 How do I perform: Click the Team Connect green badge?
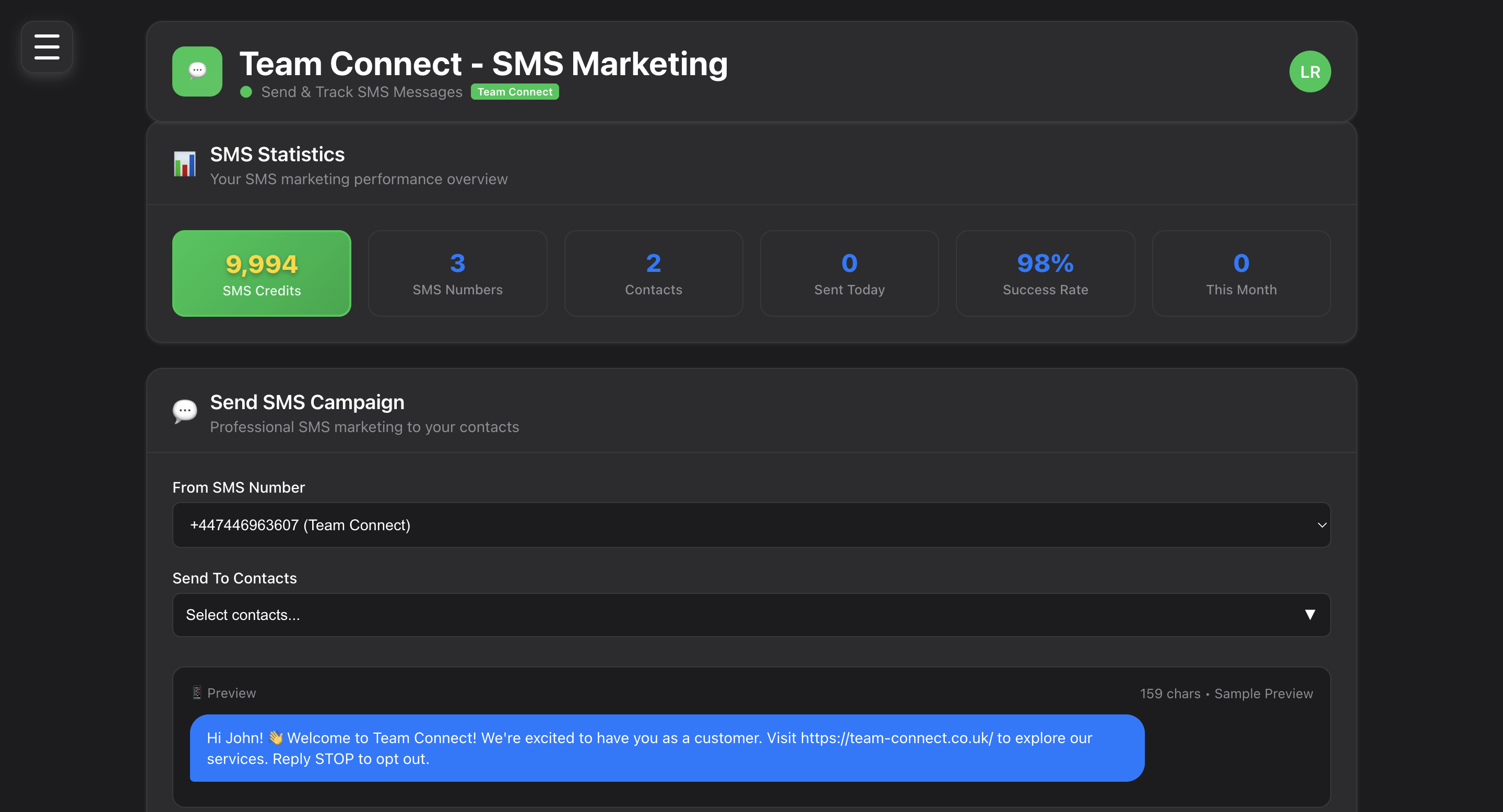[x=515, y=91]
